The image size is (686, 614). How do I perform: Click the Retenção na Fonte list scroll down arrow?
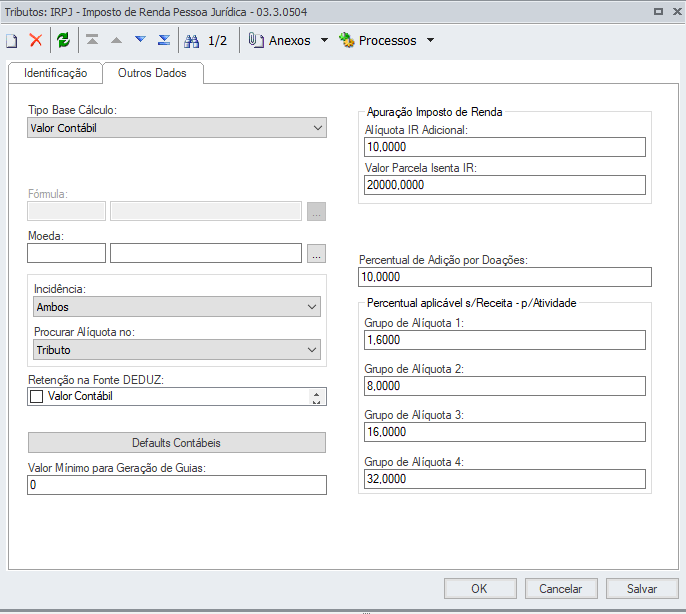coord(316,400)
